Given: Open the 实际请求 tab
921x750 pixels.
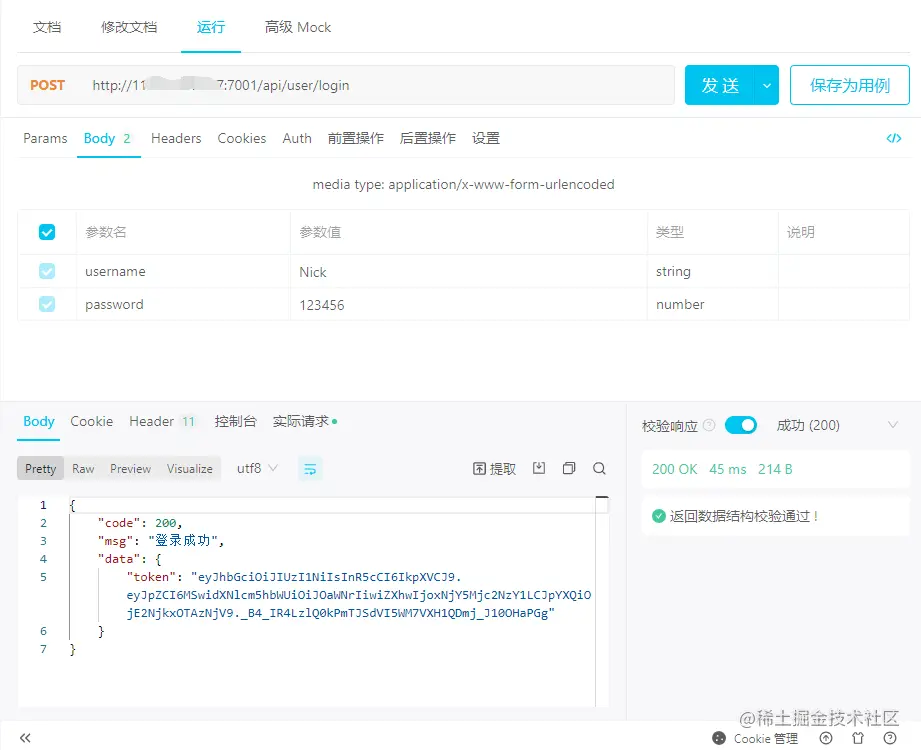Looking at the screenshot, I should (x=304, y=421).
